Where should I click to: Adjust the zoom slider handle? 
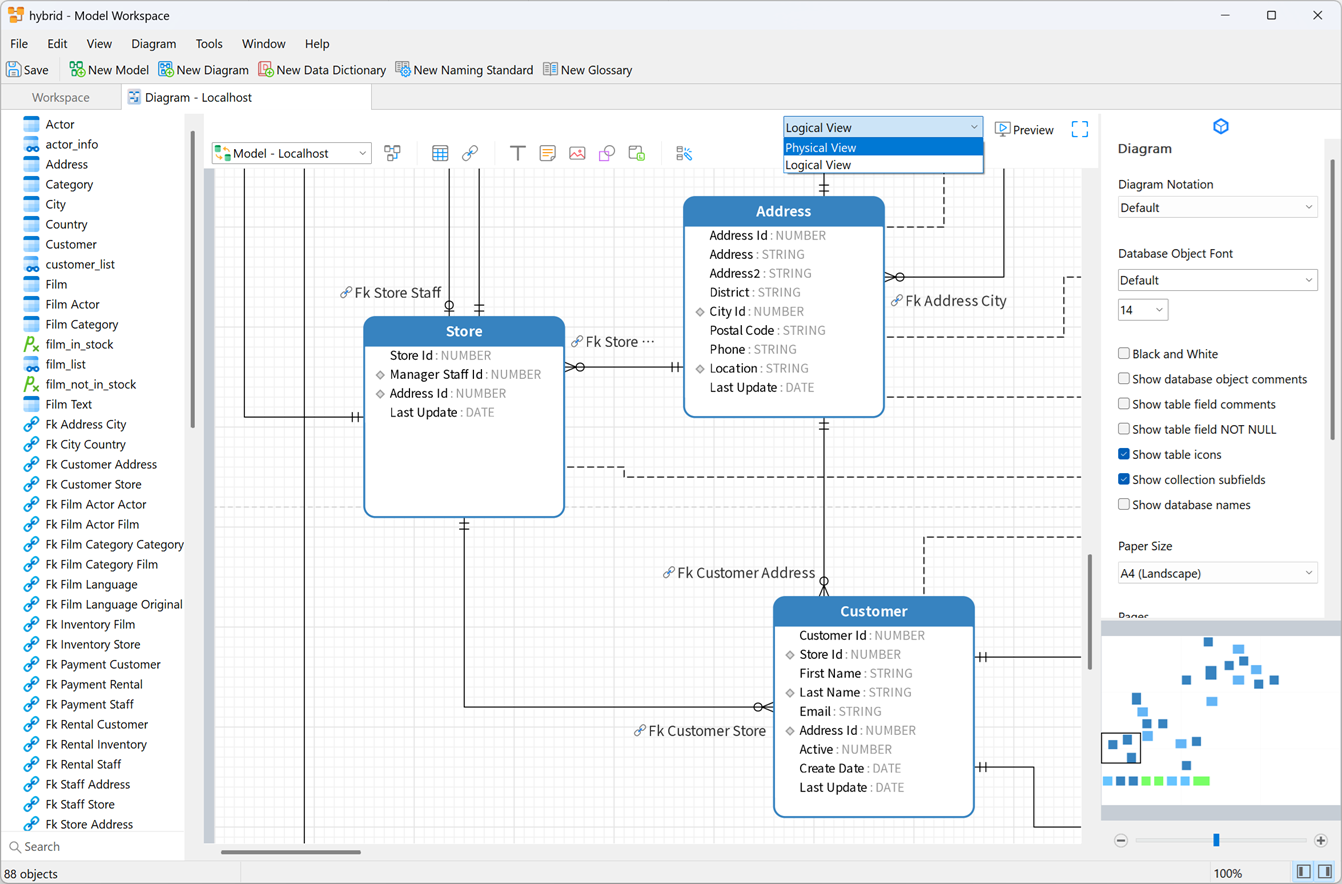pos(1216,841)
